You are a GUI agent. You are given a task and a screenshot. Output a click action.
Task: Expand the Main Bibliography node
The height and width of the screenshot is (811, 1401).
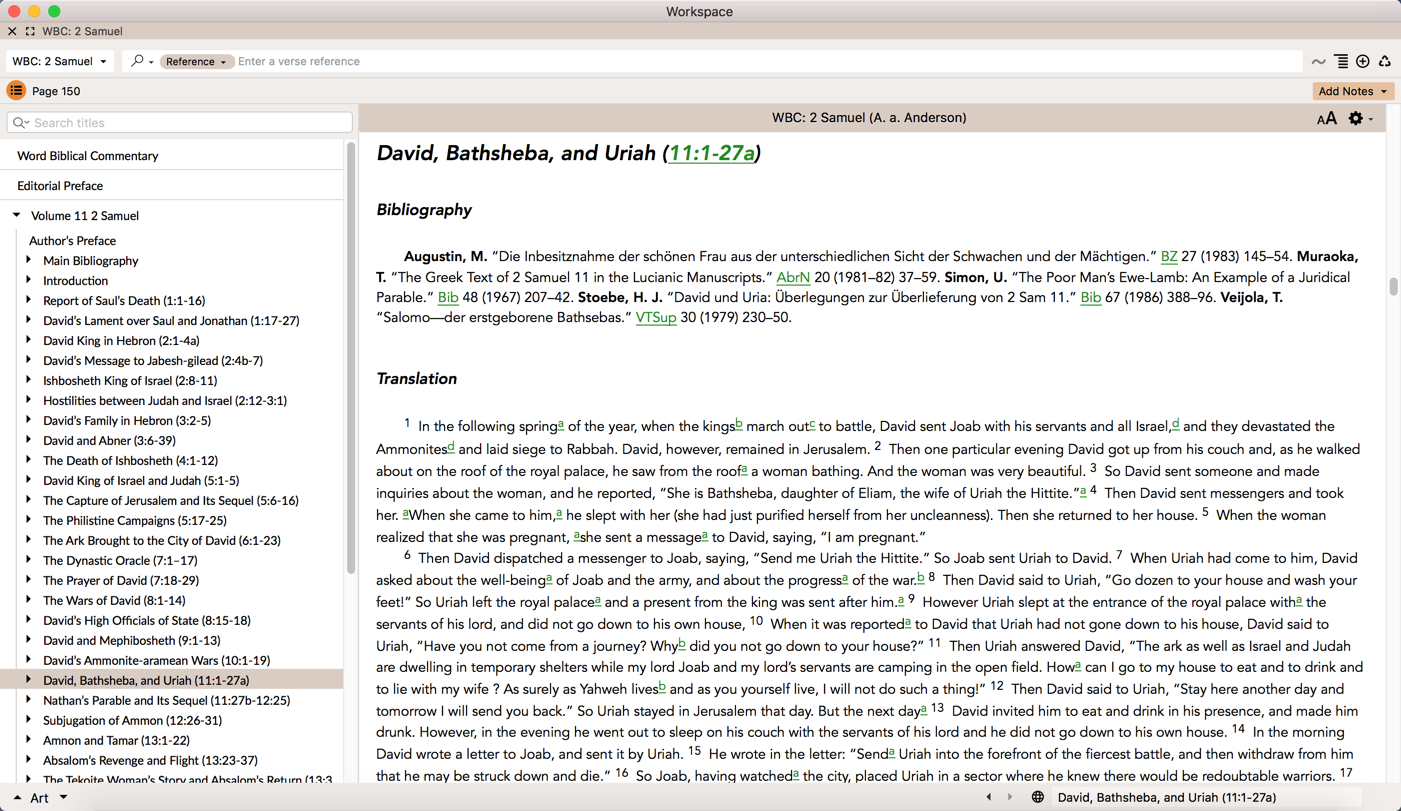tap(29, 260)
